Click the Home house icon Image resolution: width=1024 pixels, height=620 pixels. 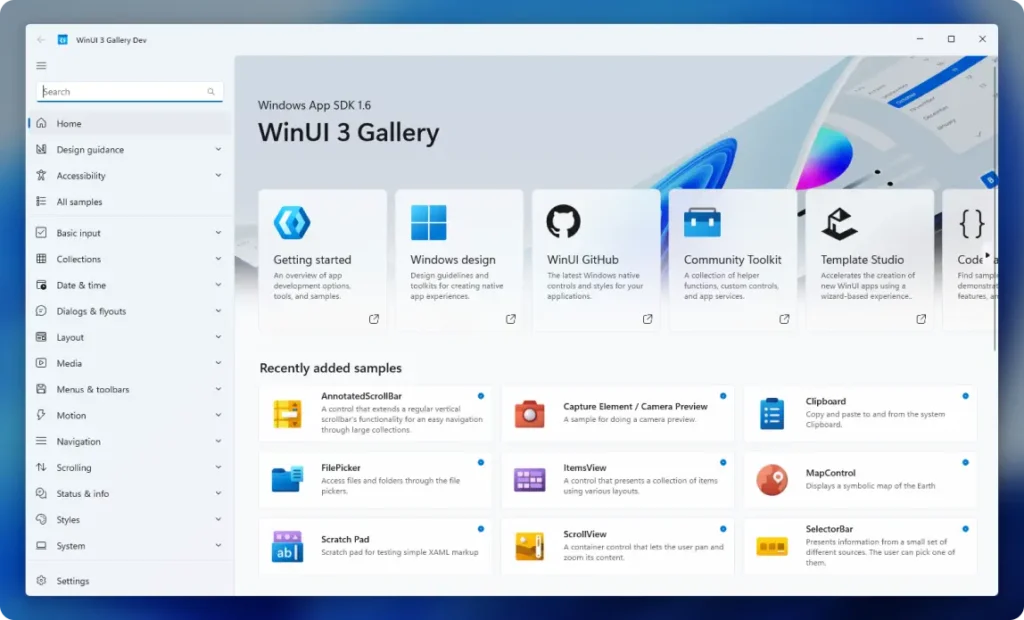pyautogui.click(x=41, y=123)
